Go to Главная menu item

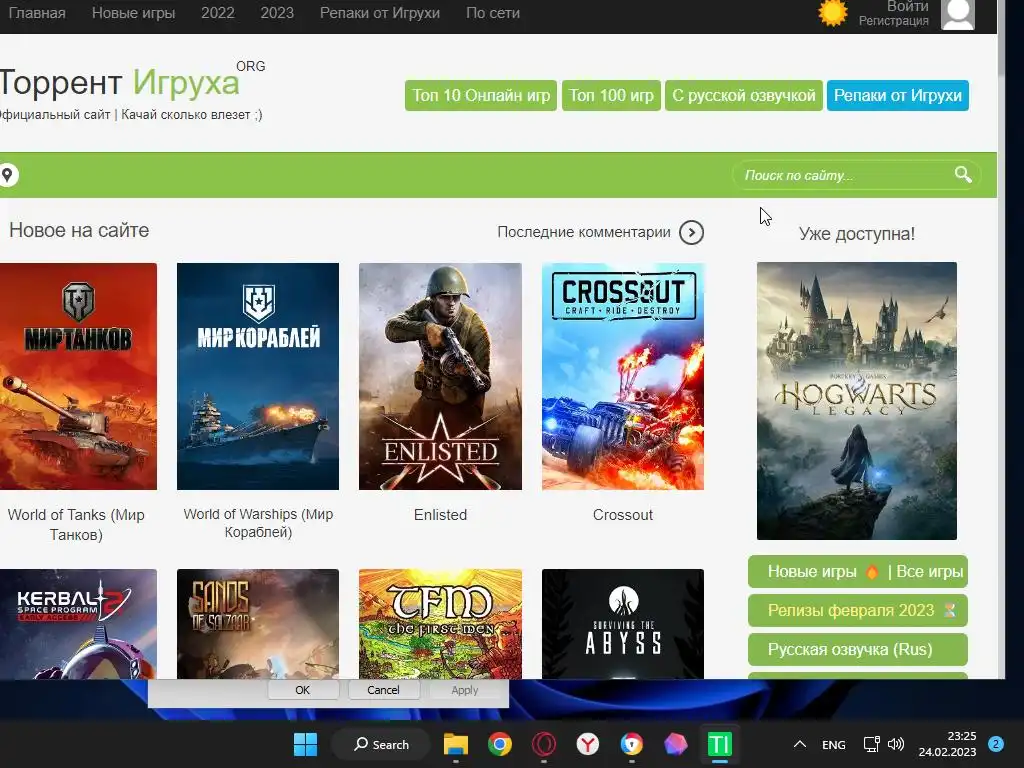(37, 13)
